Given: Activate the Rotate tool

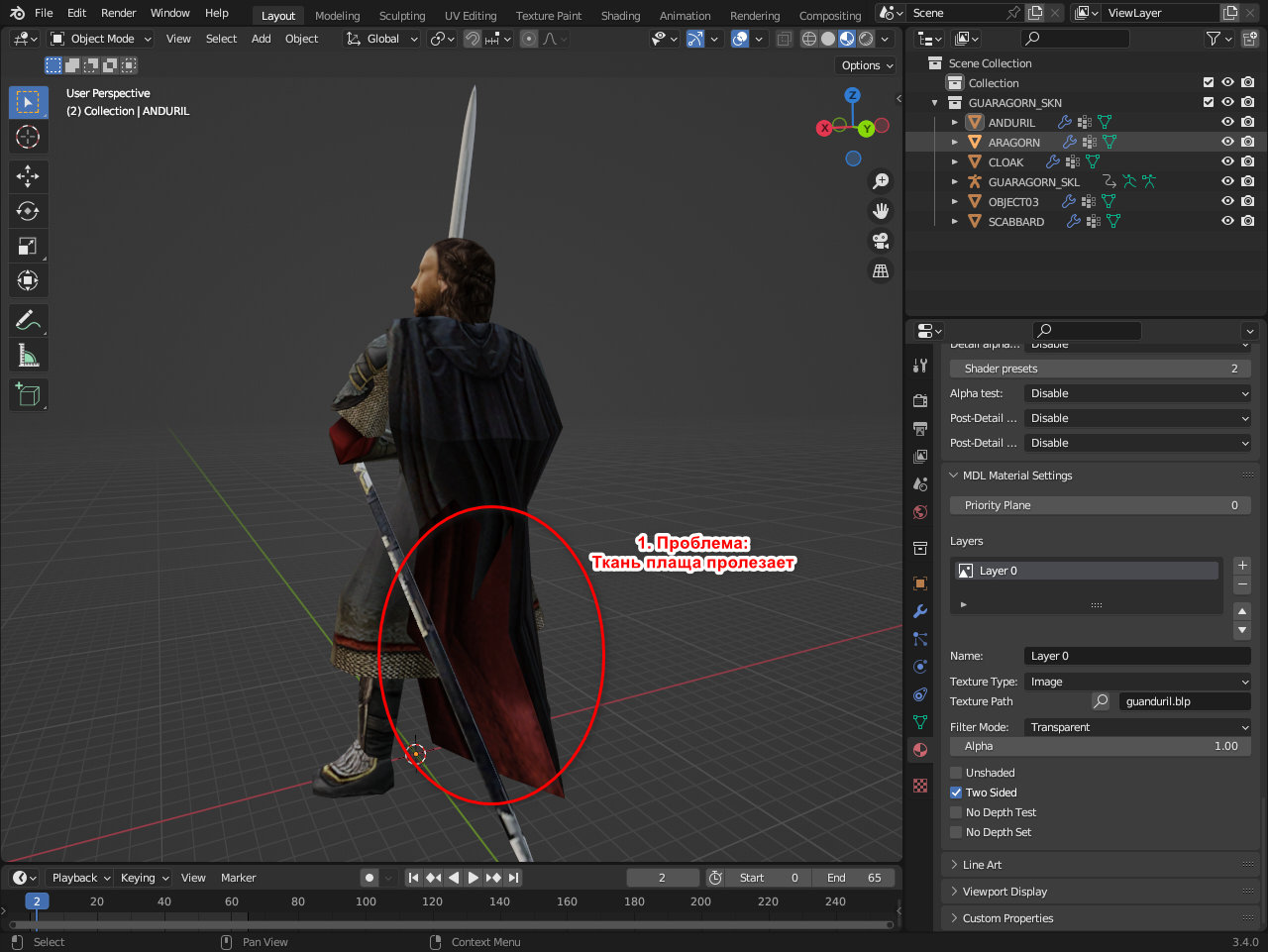Looking at the screenshot, I should pyautogui.click(x=28, y=211).
